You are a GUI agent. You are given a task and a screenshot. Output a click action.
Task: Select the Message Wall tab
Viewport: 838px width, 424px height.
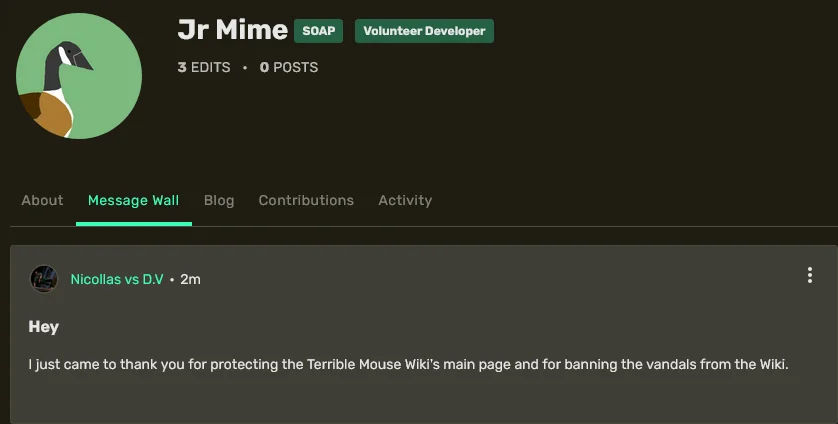133,200
